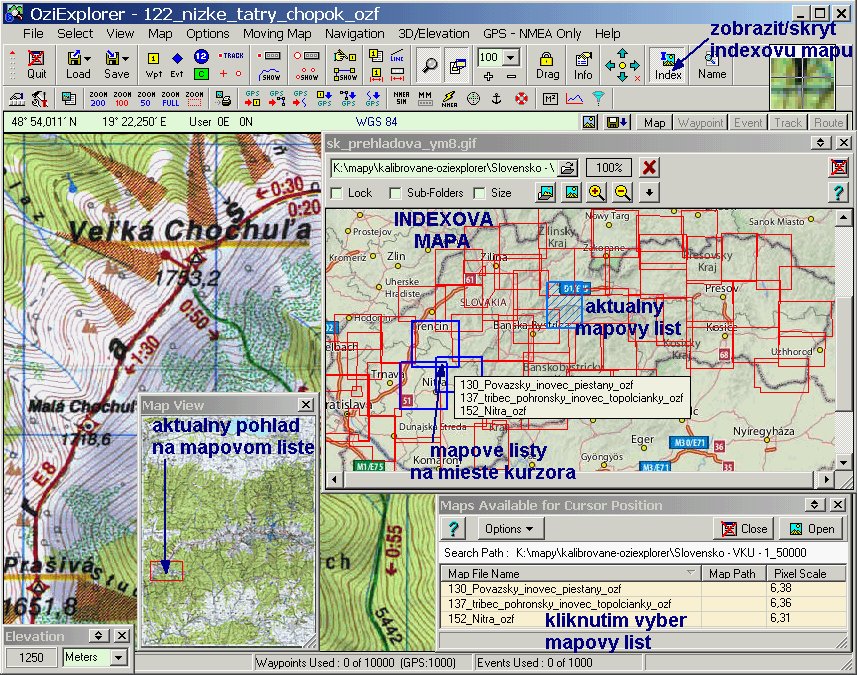This screenshot has width=857, height=675.
Task: Click the ZOOM FULL button
Action: (171, 99)
